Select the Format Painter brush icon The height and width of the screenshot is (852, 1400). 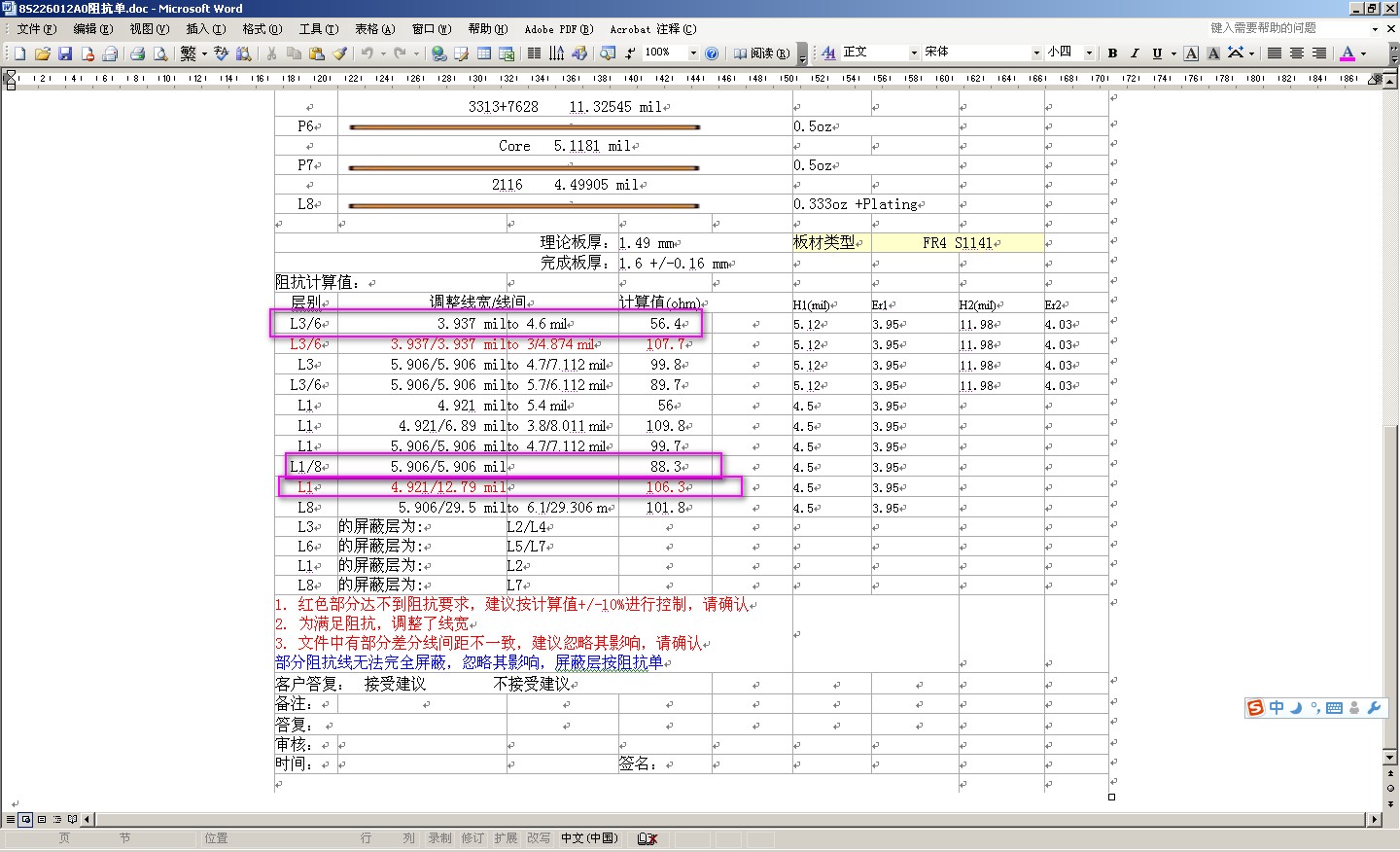339,53
